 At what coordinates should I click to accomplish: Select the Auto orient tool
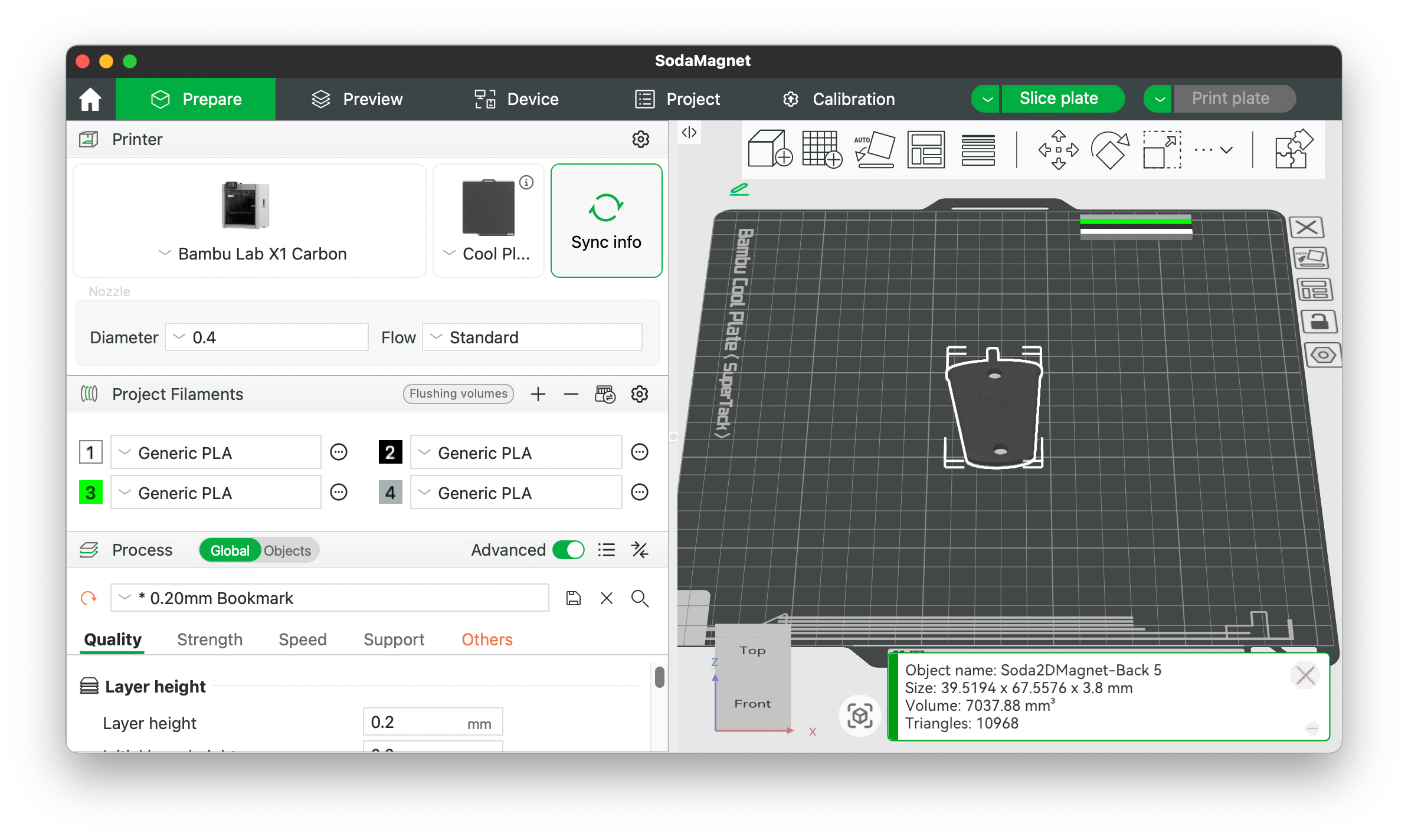click(874, 149)
